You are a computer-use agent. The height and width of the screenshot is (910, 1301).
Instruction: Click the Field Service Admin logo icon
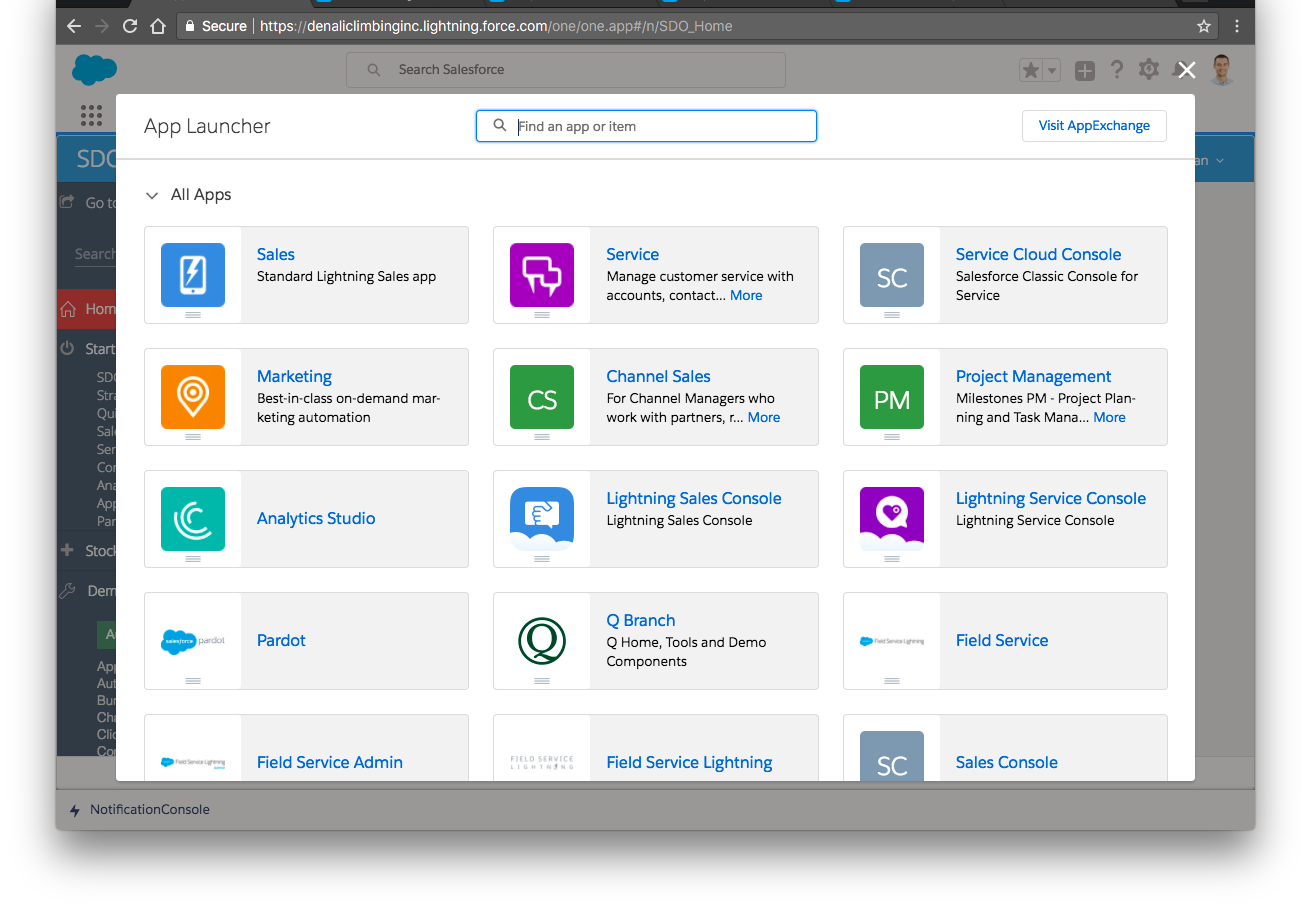point(193,762)
